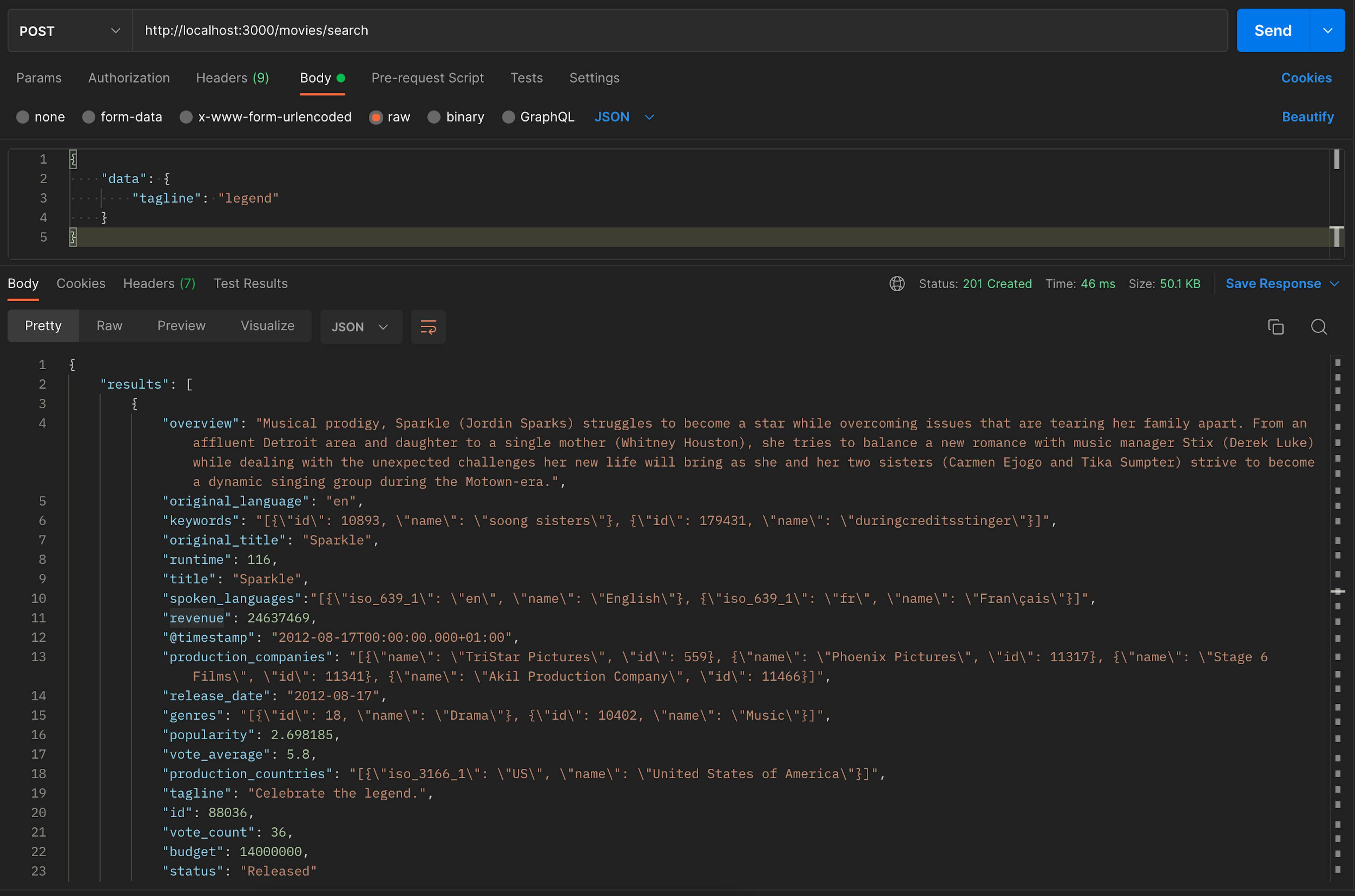
Task: Open the response JSON format dropdown
Action: coord(361,327)
